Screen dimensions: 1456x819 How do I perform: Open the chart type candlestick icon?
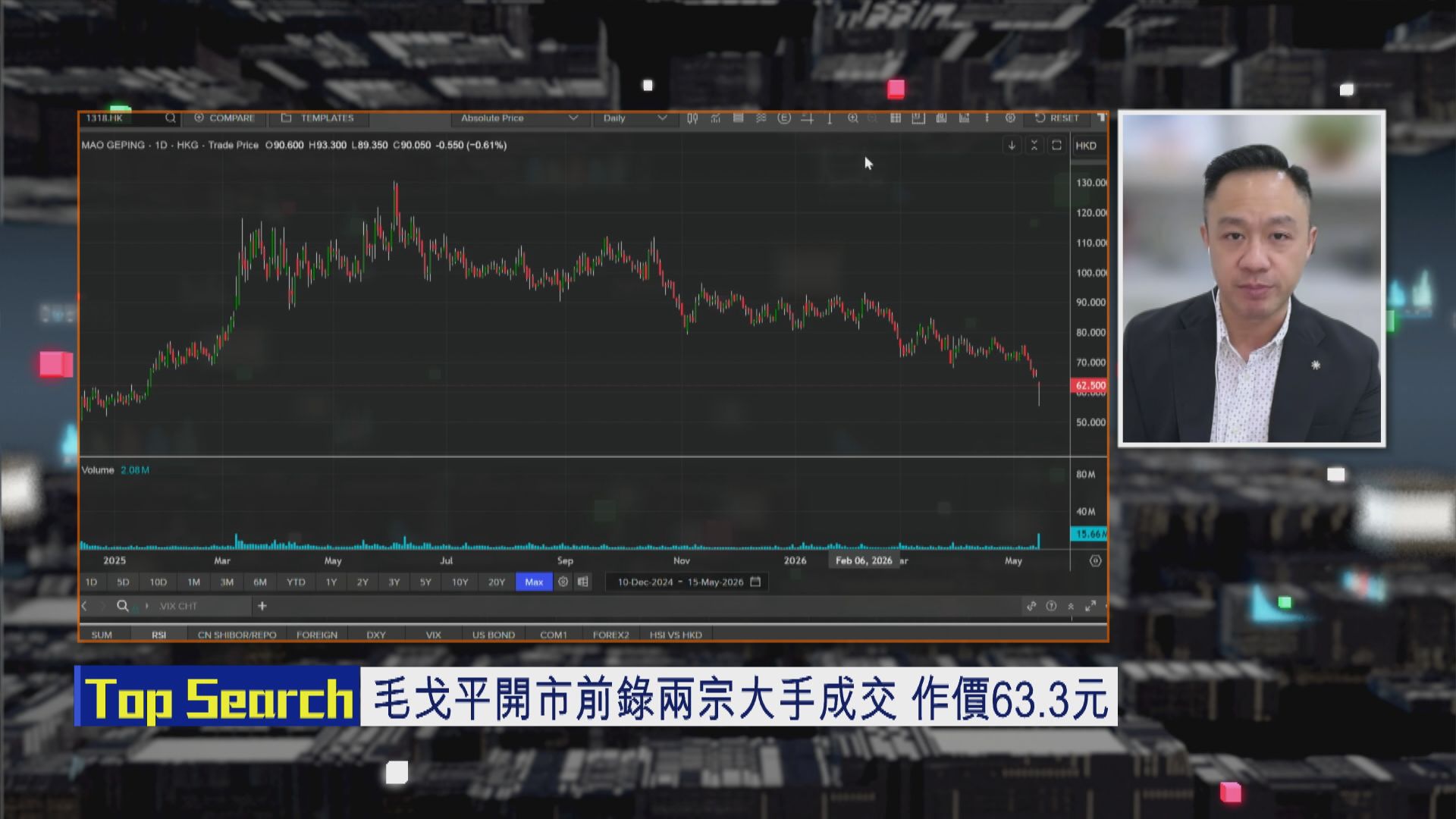pos(692,118)
